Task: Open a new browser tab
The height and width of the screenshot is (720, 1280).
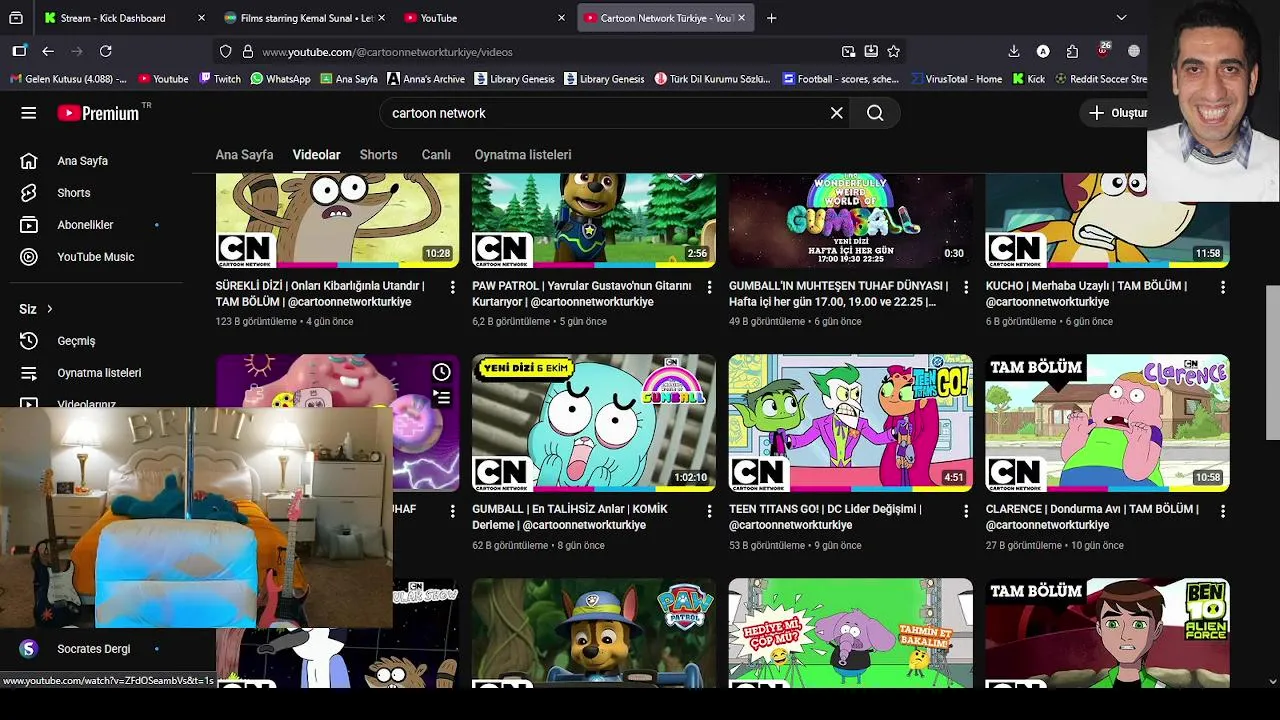Action: (x=771, y=18)
